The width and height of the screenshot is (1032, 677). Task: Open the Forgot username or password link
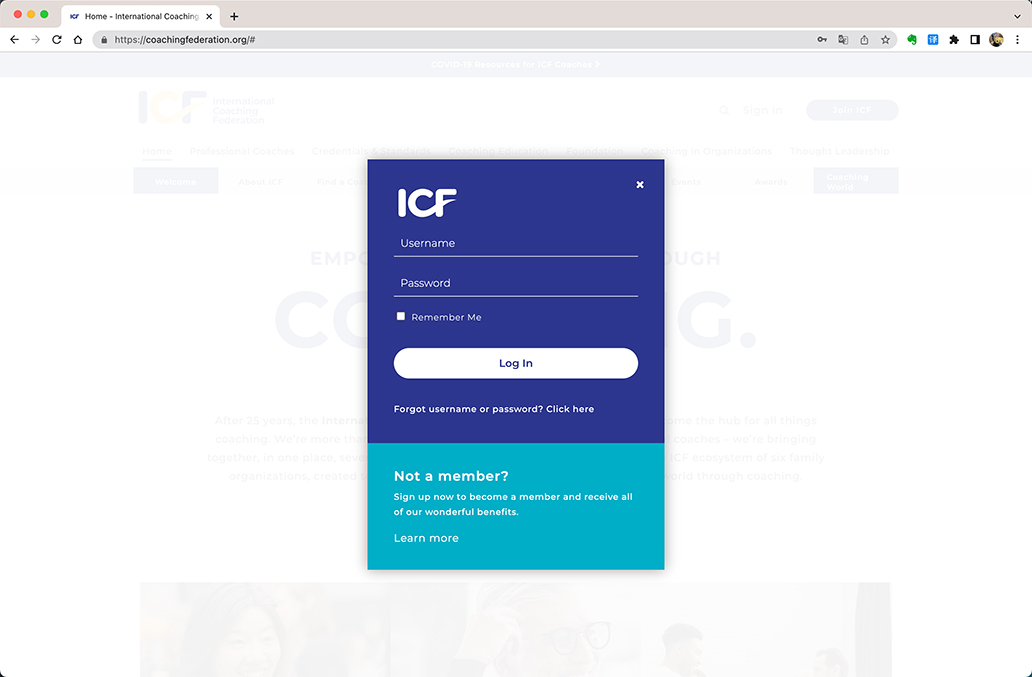coord(494,409)
